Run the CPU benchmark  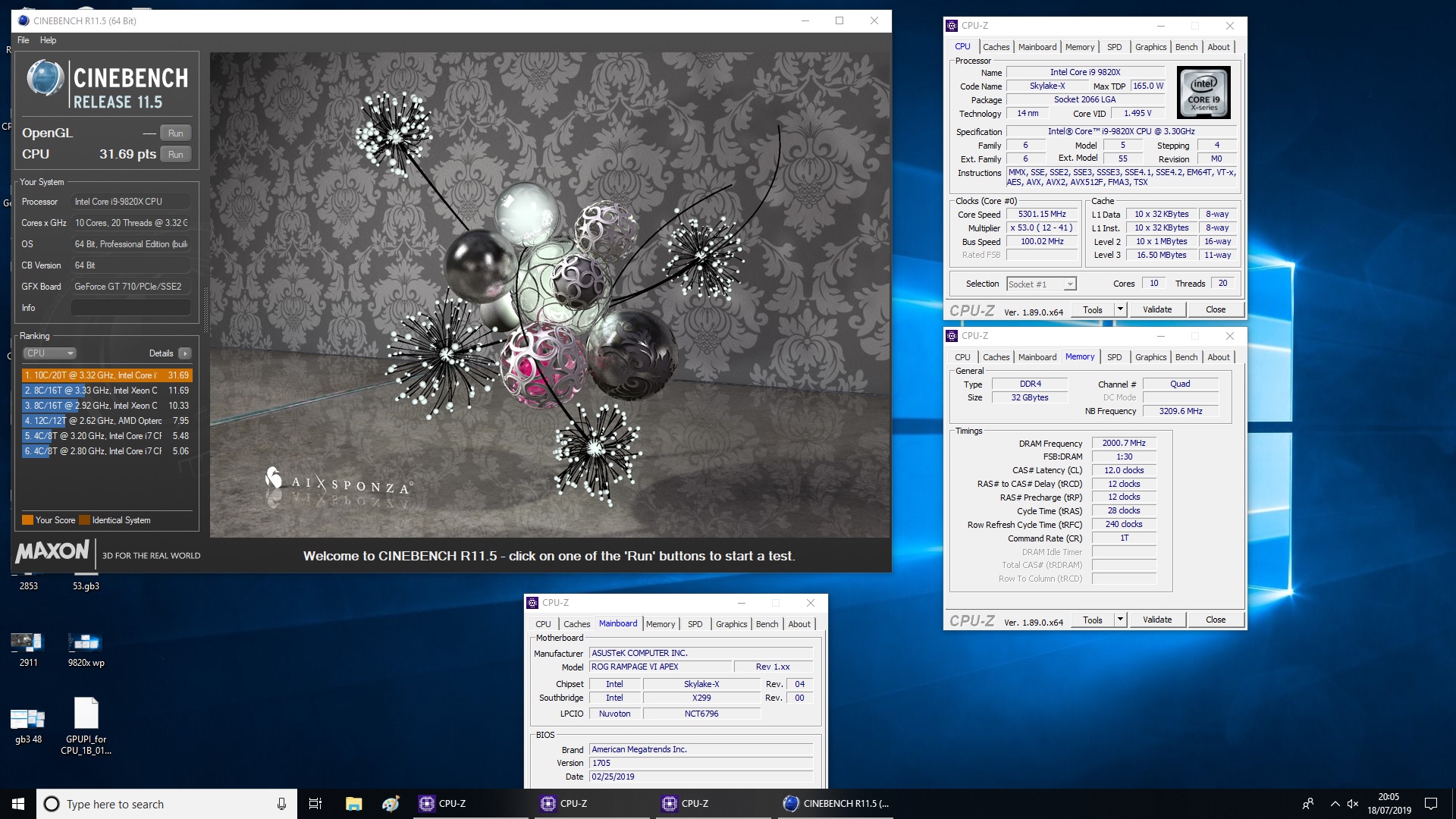175,154
